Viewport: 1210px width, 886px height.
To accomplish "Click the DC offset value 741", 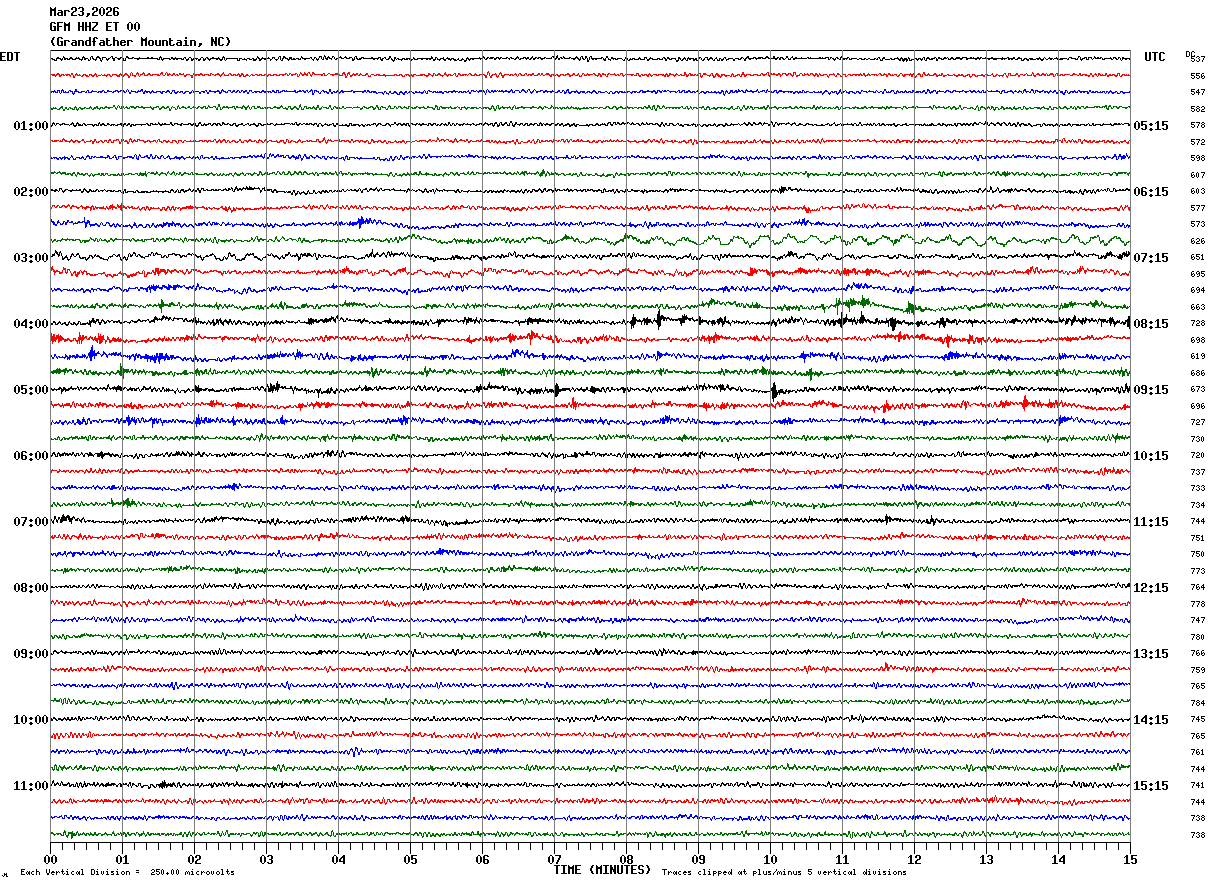I will pyautogui.click(x=1197, y=785).
